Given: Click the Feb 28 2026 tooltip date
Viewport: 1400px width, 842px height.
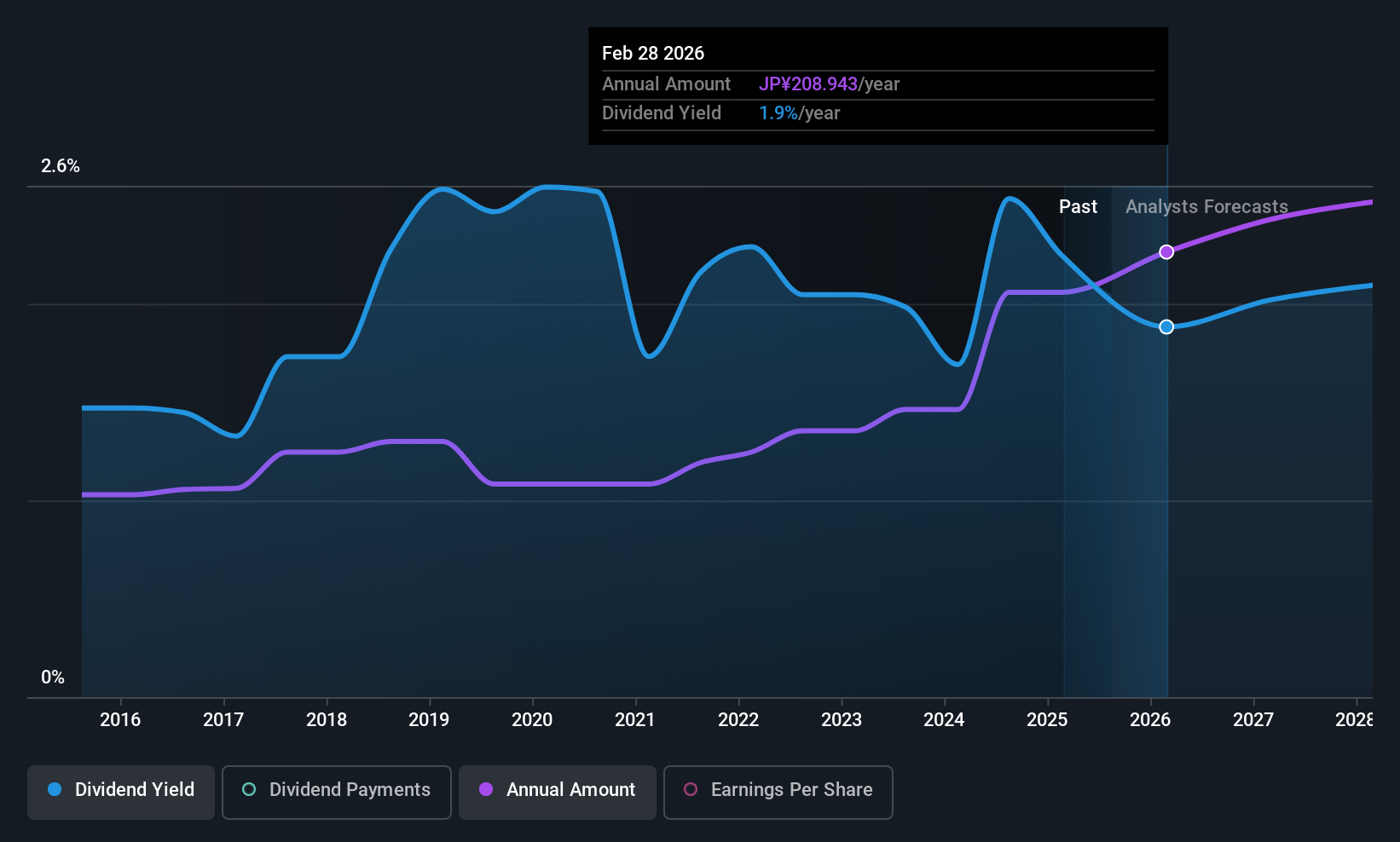Looking at the screenshot, I should tap(653, 54).
